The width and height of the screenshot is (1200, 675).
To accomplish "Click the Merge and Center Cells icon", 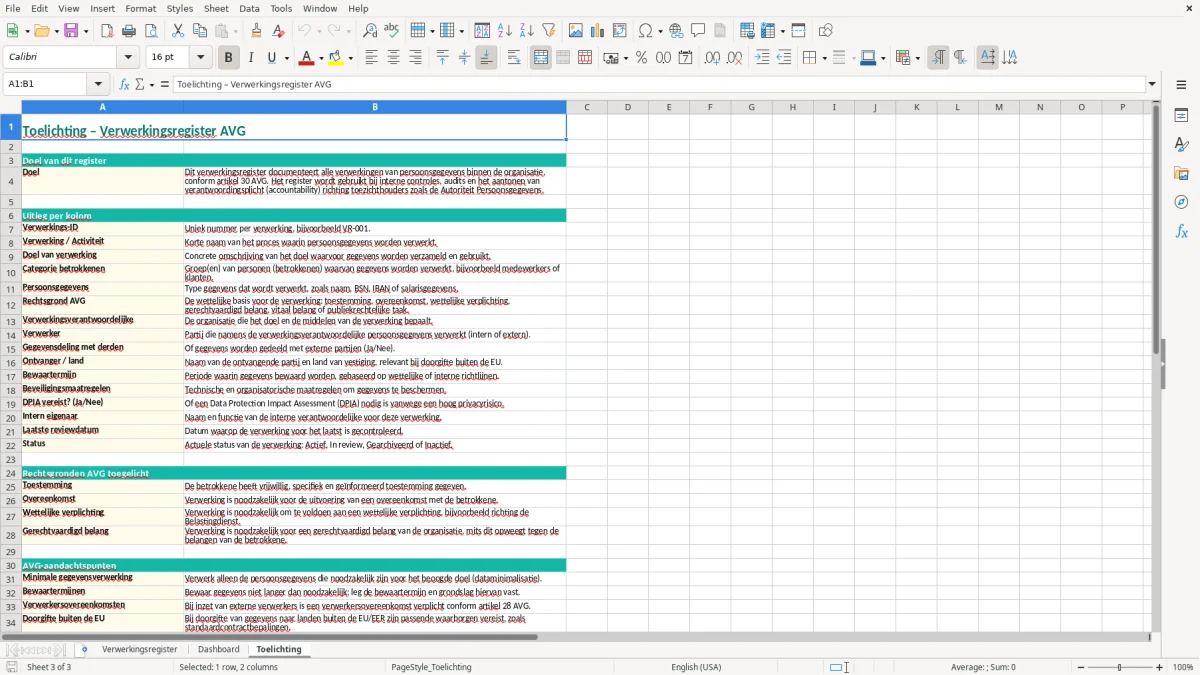I will pos(541,58).
